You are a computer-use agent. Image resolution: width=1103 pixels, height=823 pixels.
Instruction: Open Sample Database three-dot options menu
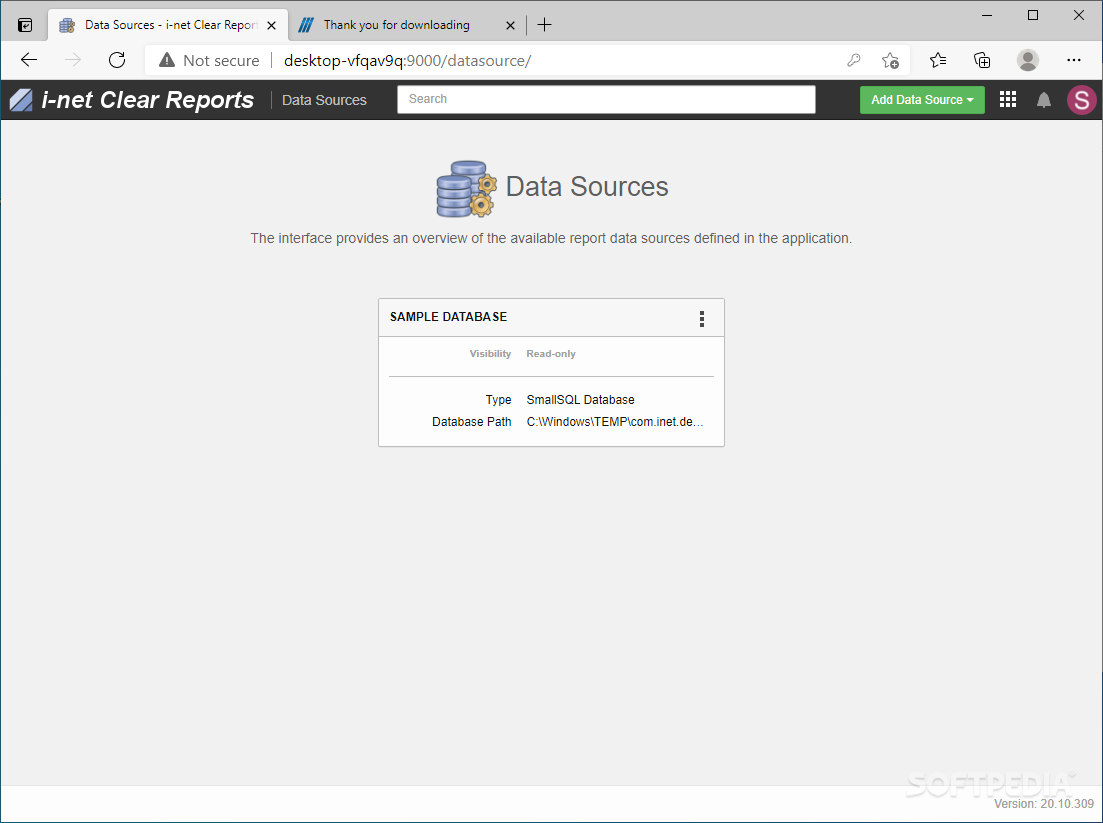(x=701, y=319)
